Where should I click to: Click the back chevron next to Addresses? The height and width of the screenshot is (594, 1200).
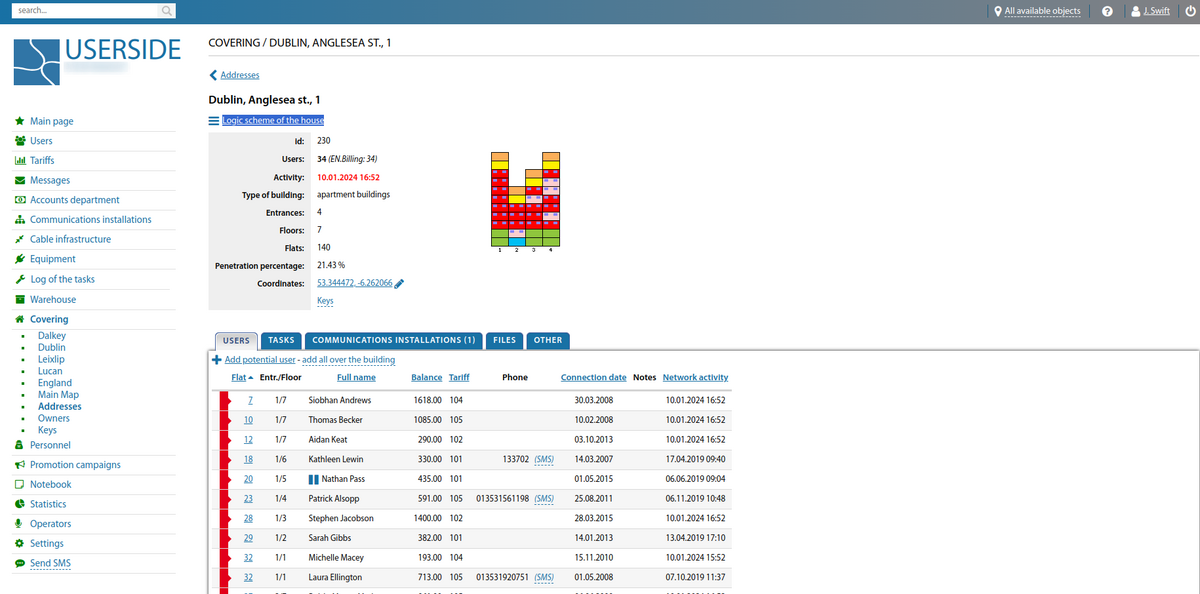pyautogui.click(x=212, y=74)
